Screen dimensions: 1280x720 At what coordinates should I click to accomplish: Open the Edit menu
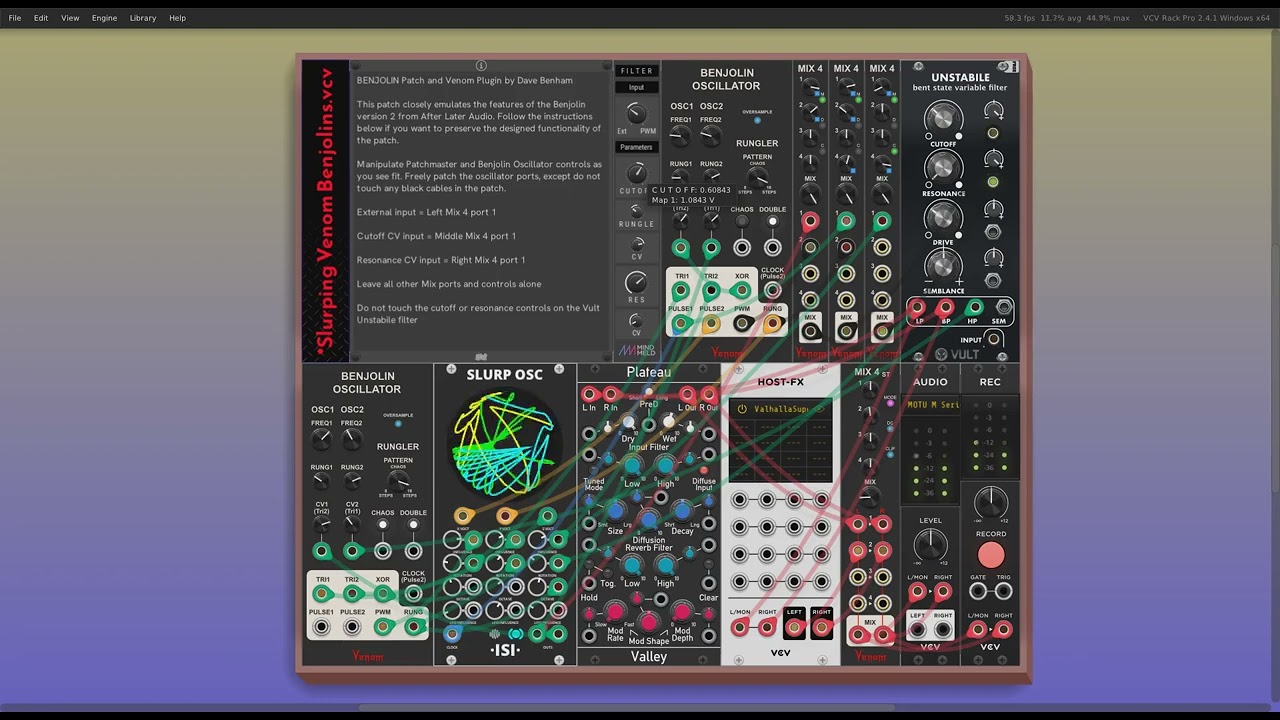click(41, 18)
